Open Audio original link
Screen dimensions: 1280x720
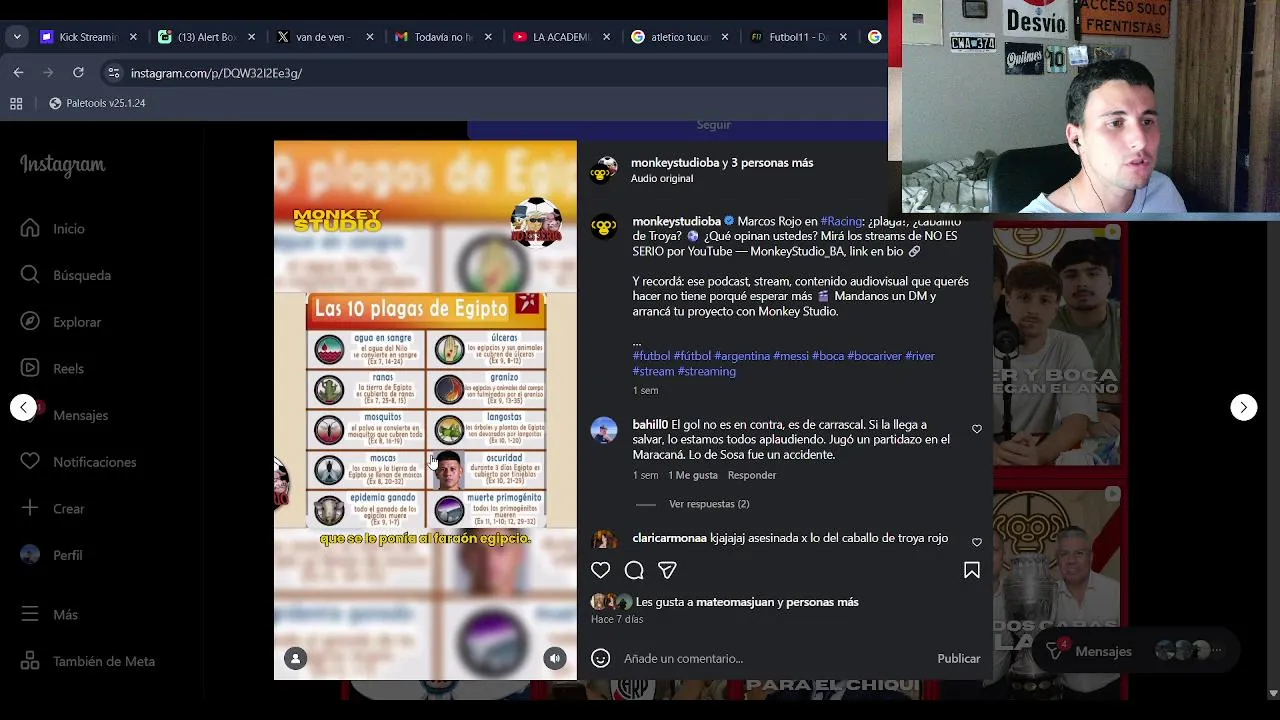(x=662, y=178)
